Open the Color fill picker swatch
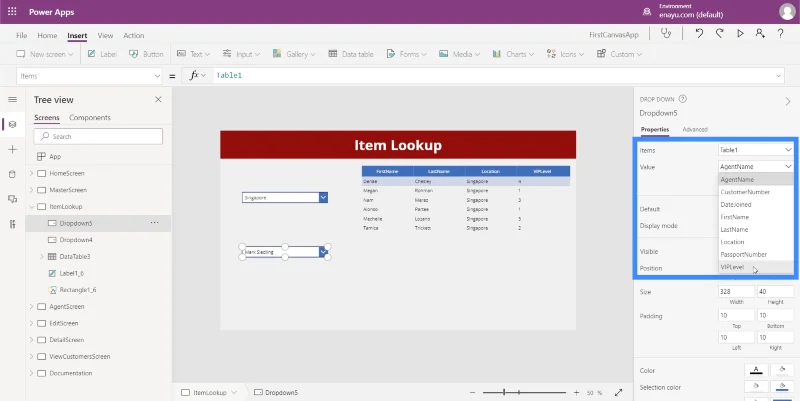 point(782,370)
